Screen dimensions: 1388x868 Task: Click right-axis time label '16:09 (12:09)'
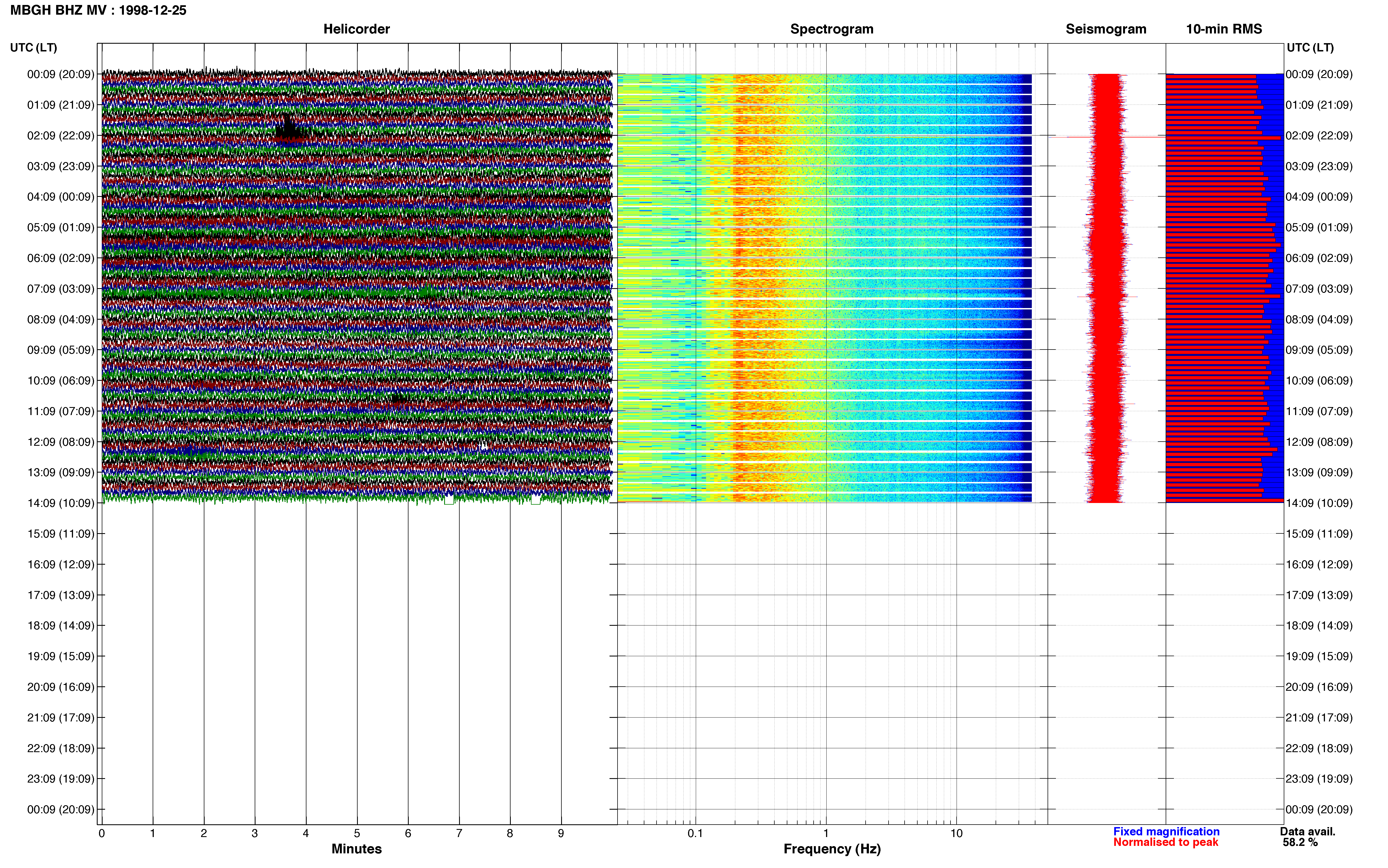(x=1319, y=564)
